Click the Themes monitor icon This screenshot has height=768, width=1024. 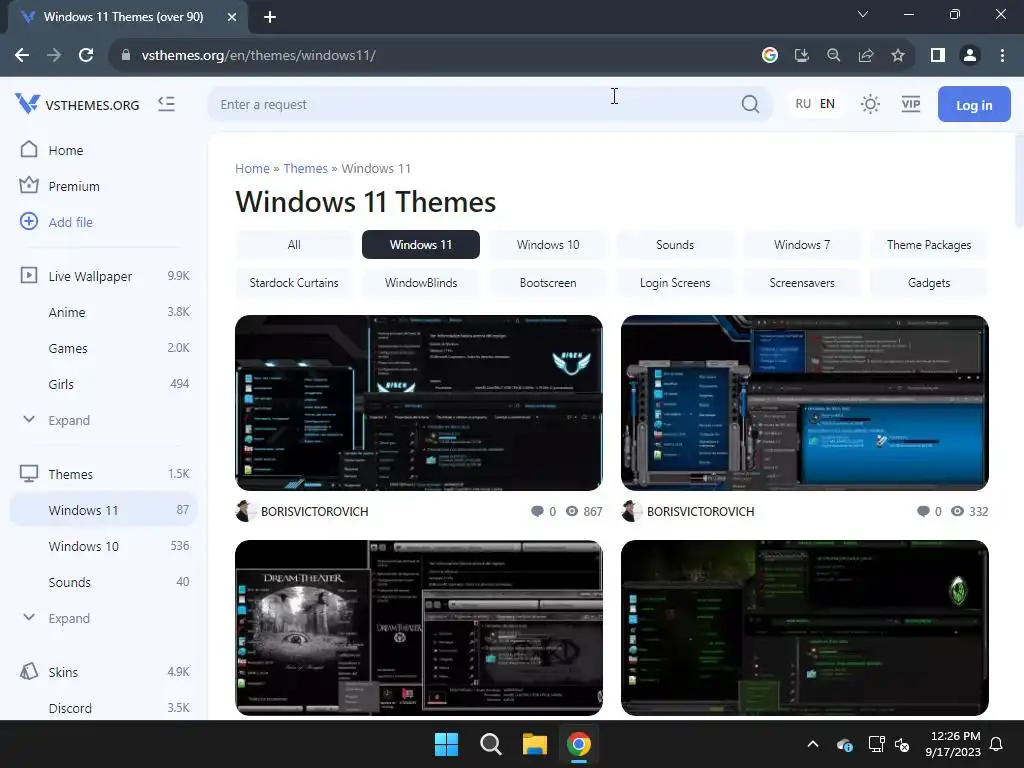tap(29, 473)
